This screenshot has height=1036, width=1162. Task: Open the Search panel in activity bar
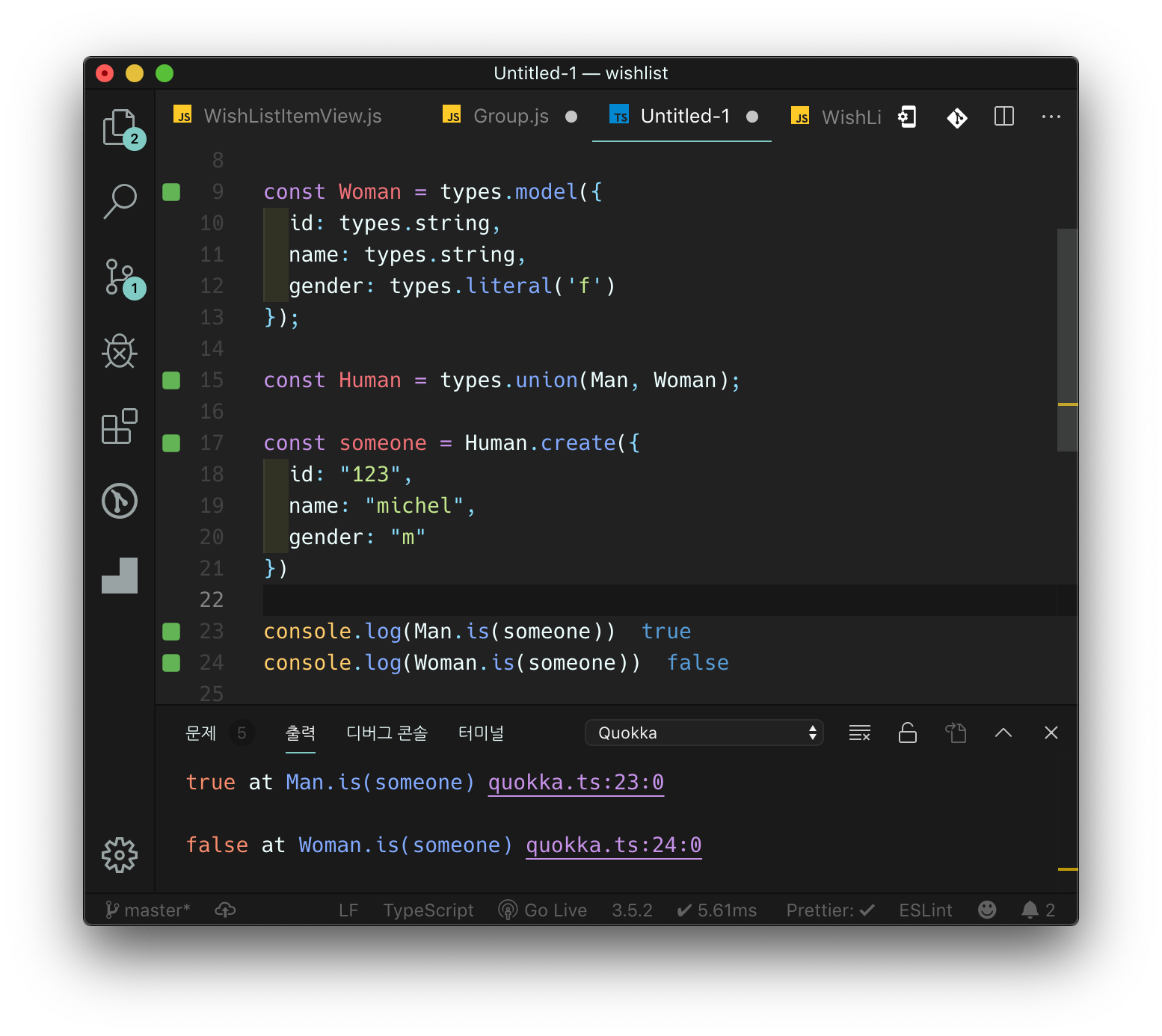(120, 201)
